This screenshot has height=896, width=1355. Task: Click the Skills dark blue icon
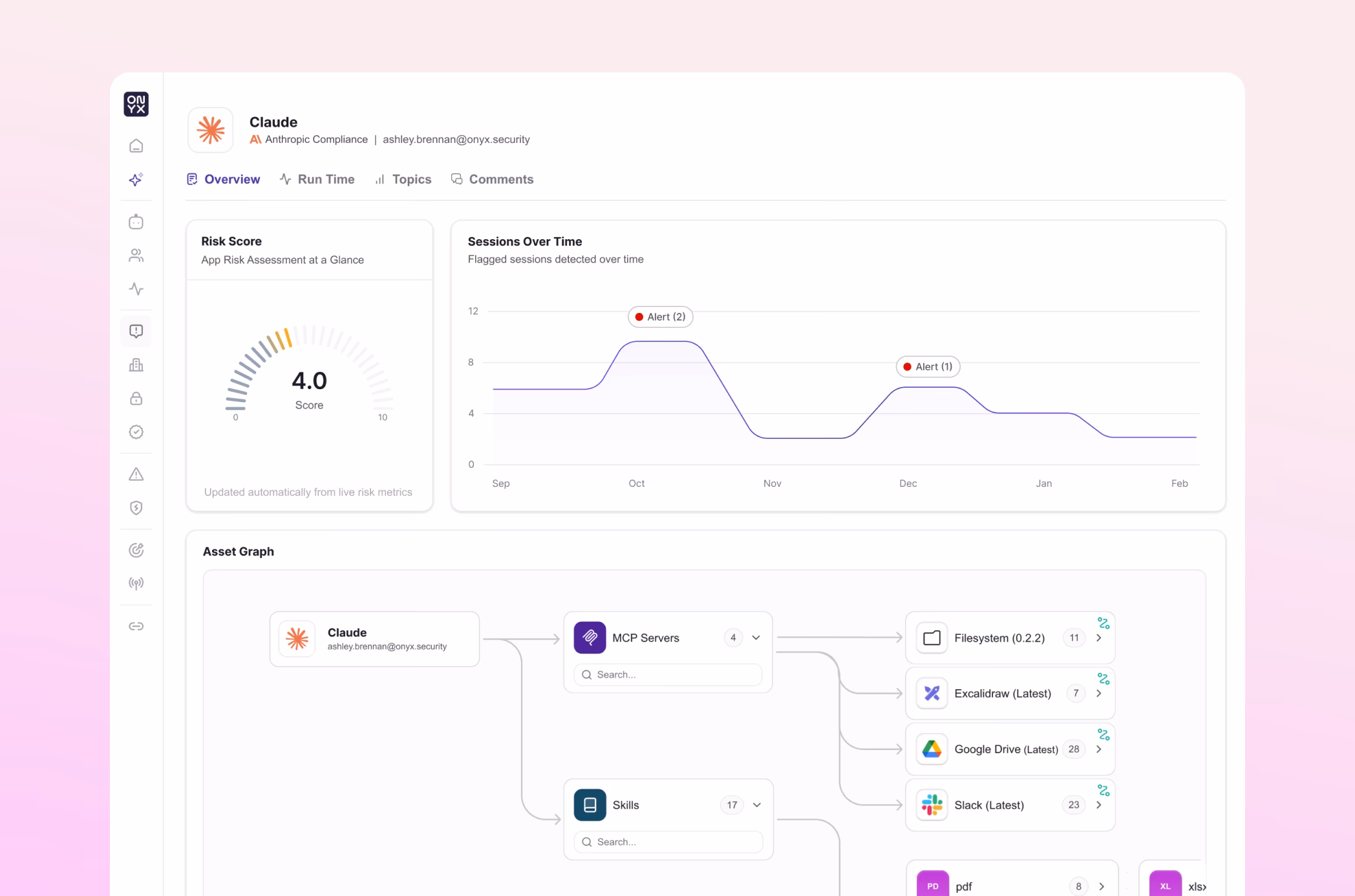click(x=590, y=805)
